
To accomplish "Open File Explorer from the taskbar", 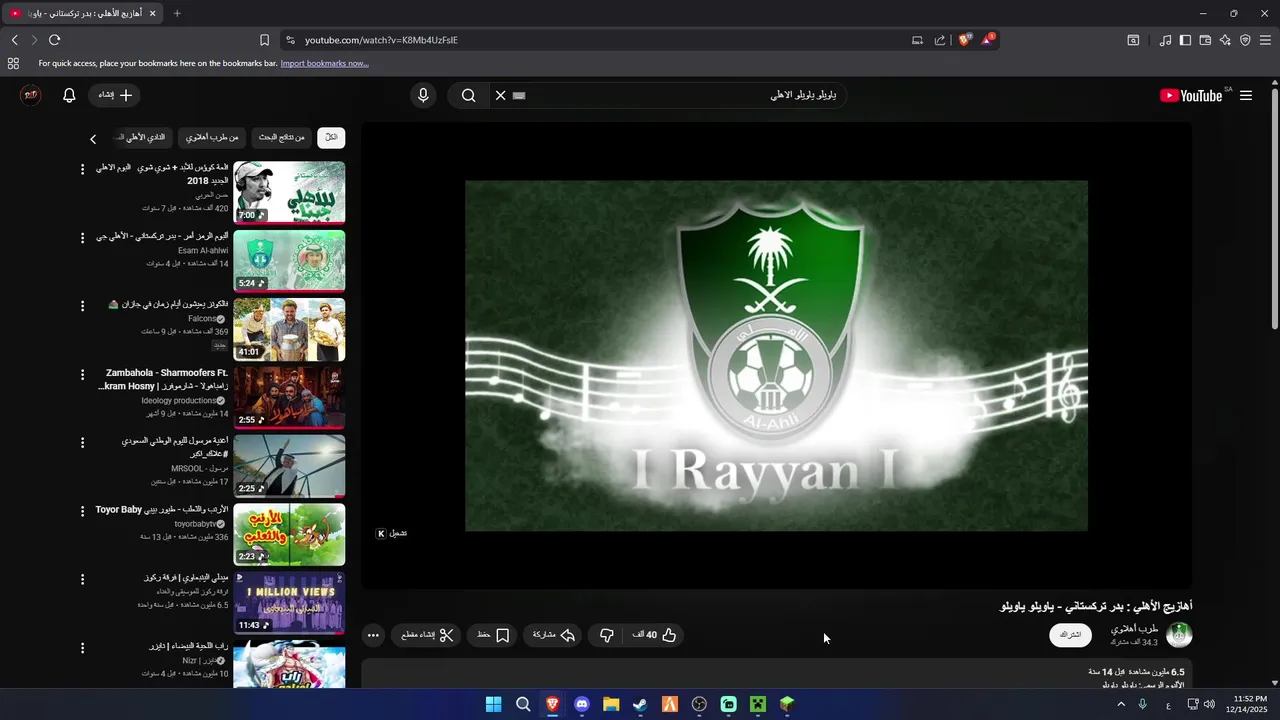I will pyautogui.click(x=611, y=704).
